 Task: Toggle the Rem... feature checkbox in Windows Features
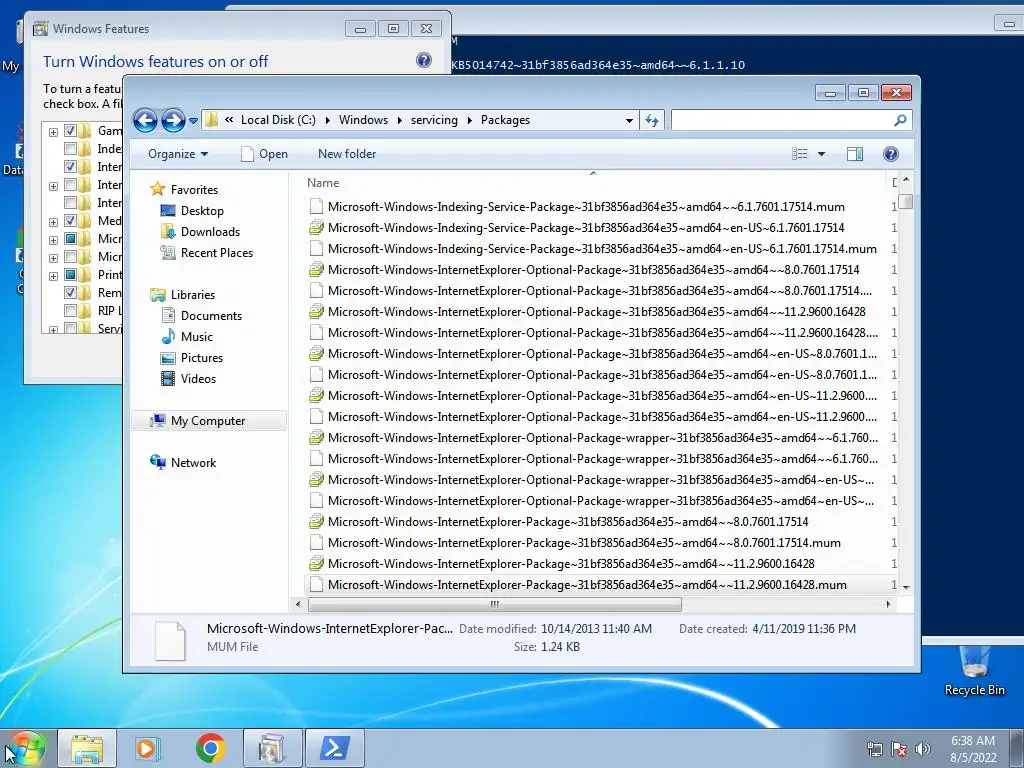[71, 293]
